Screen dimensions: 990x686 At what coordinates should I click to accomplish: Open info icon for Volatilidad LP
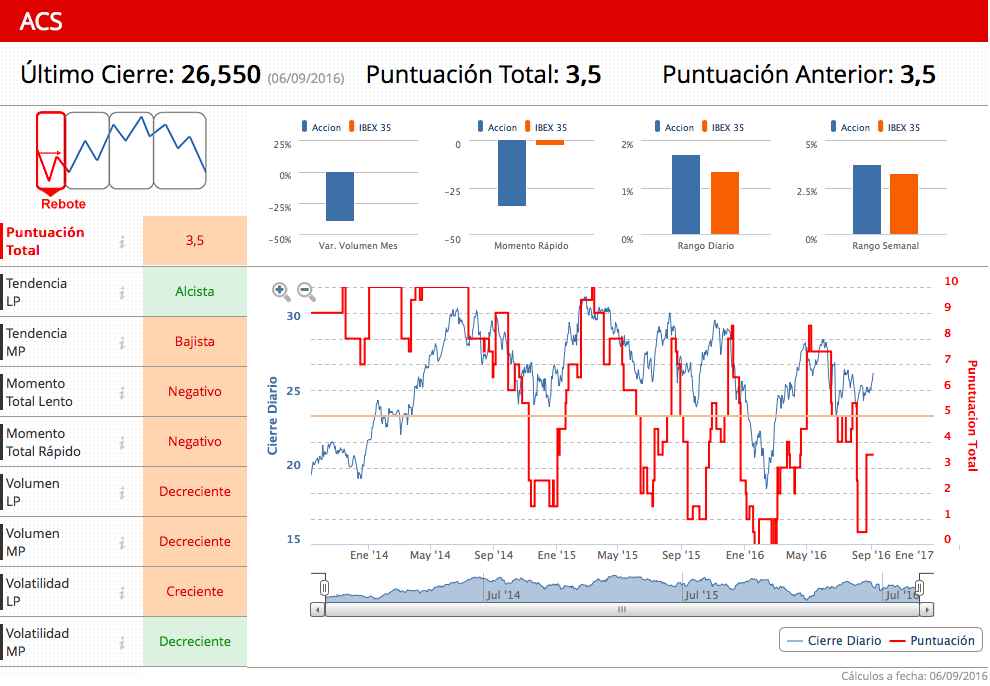122,592
